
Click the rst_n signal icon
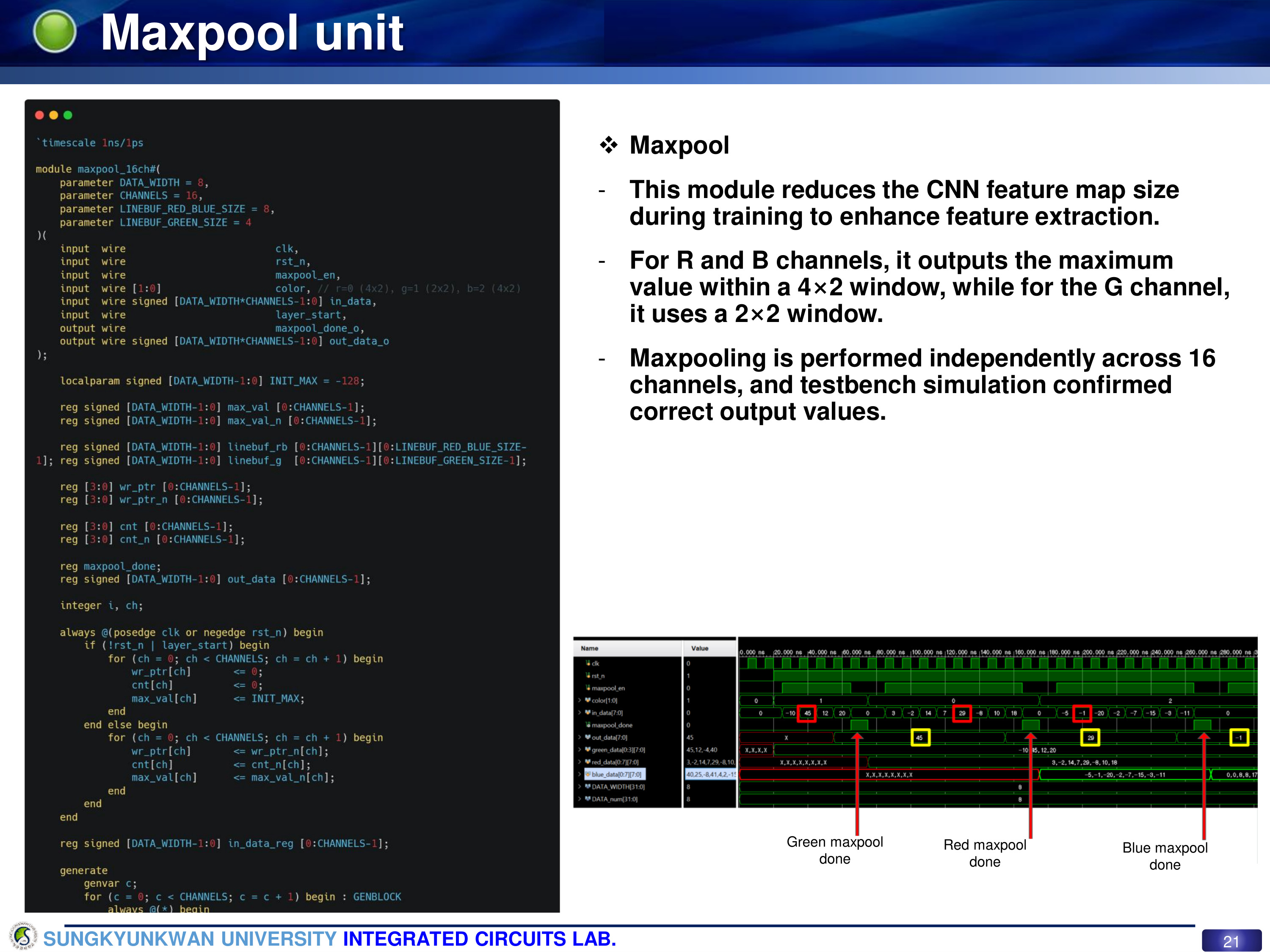[588, 675]
